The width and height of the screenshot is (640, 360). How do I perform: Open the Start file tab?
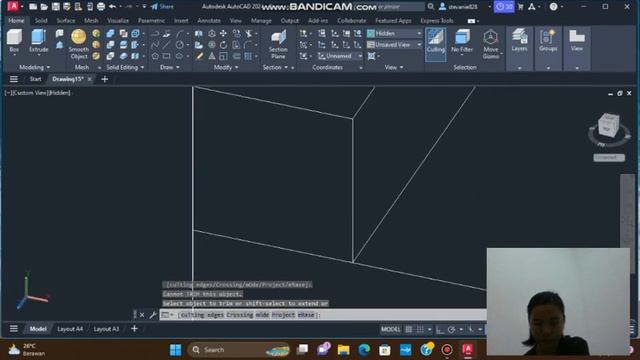pos(35,79)
